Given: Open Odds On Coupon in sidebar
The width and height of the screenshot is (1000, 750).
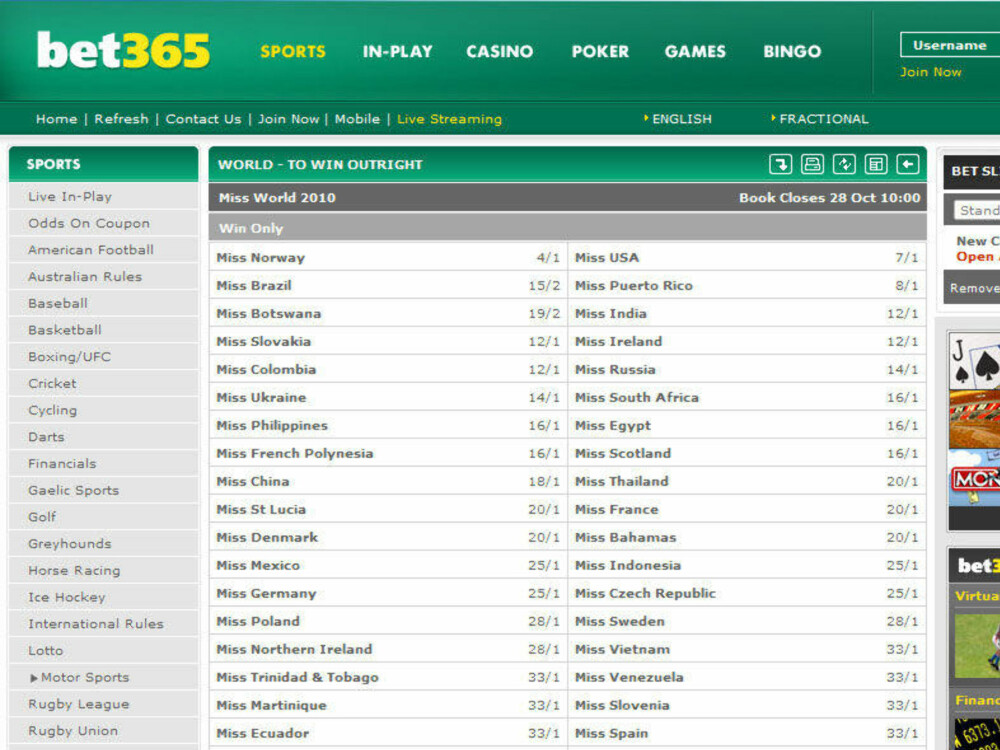Looking at the screenshot, I should click(x=103, y=223).
